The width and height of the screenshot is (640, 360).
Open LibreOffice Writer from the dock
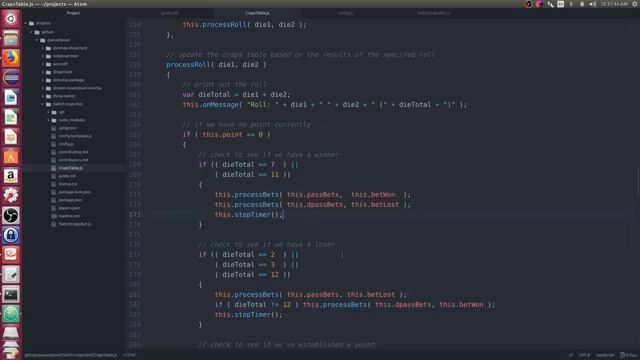(11, 98)
